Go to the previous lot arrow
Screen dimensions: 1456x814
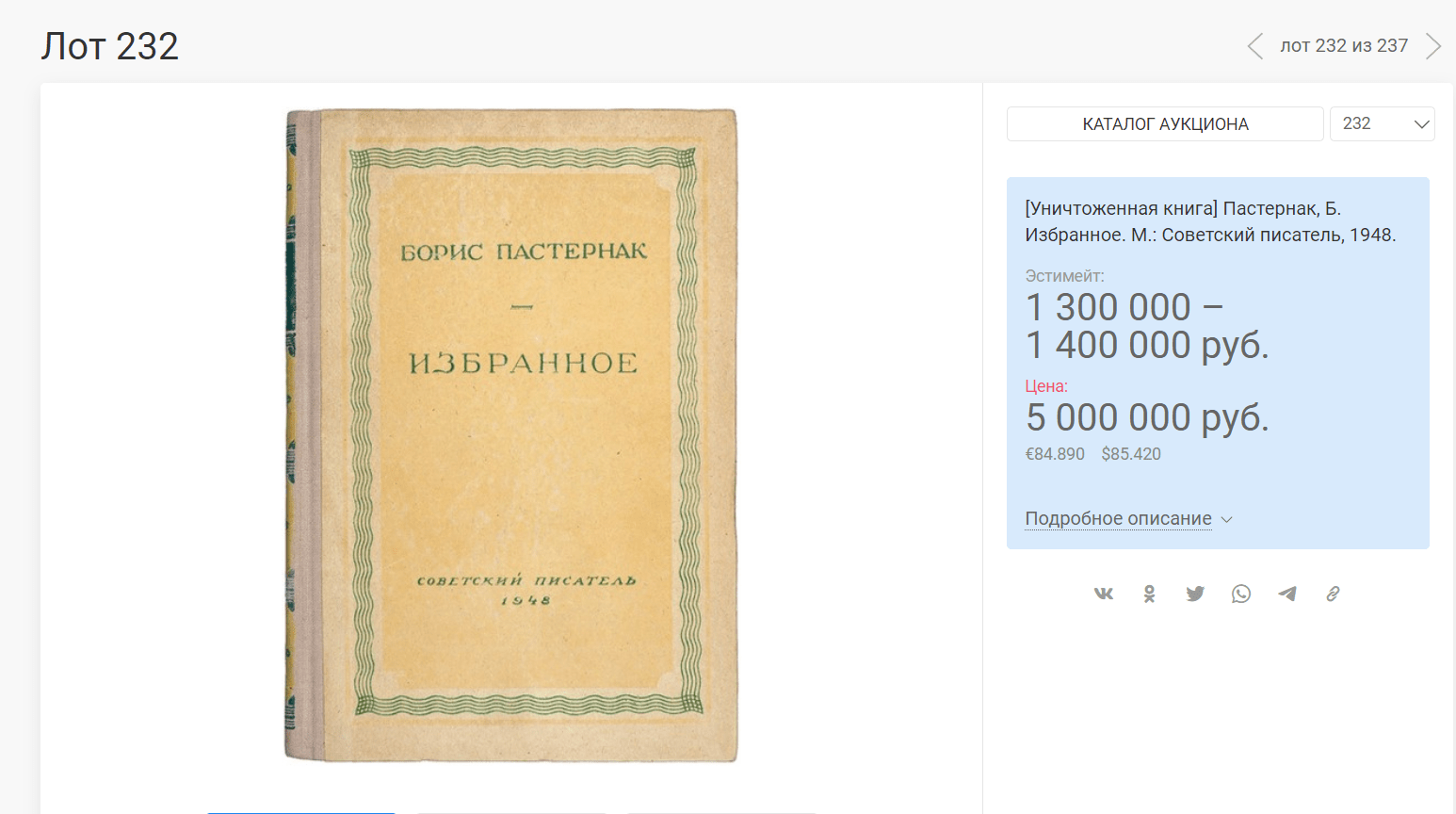pyautogui.click(x=1254, y=46)
